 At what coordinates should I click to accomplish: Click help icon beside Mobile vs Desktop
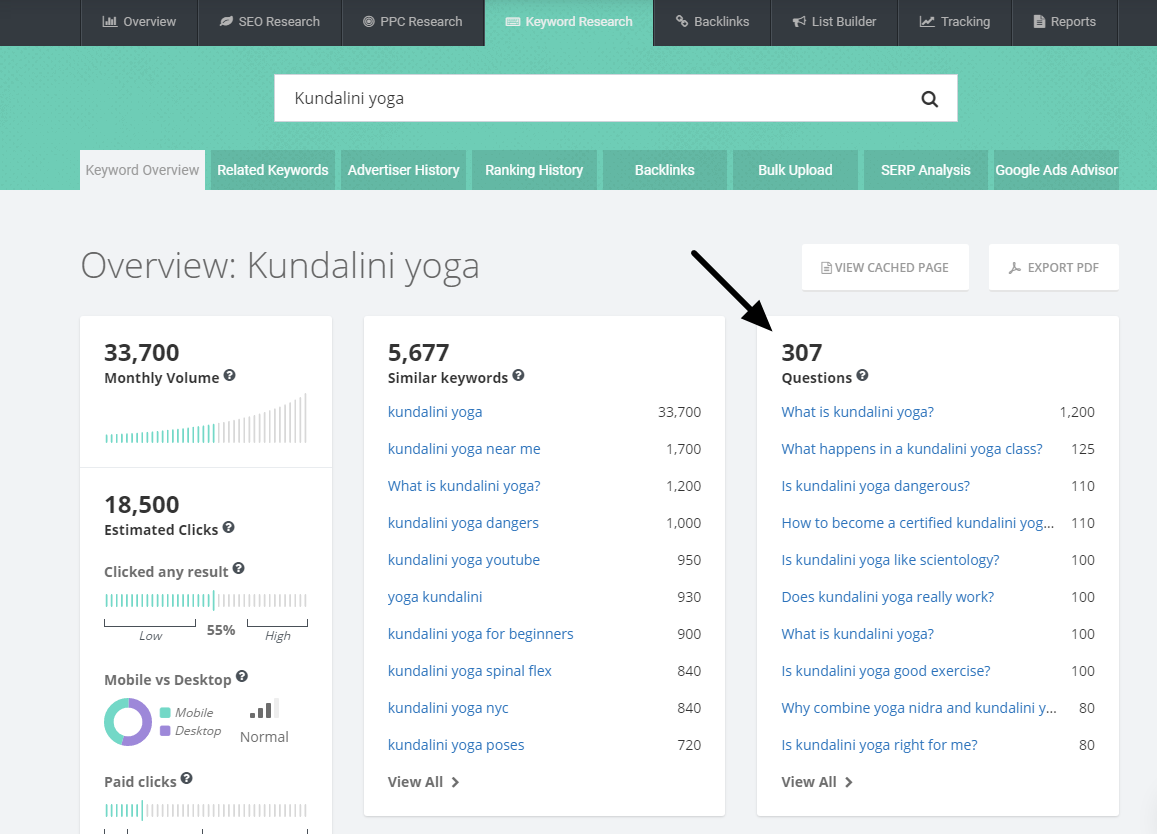[242, 676]
